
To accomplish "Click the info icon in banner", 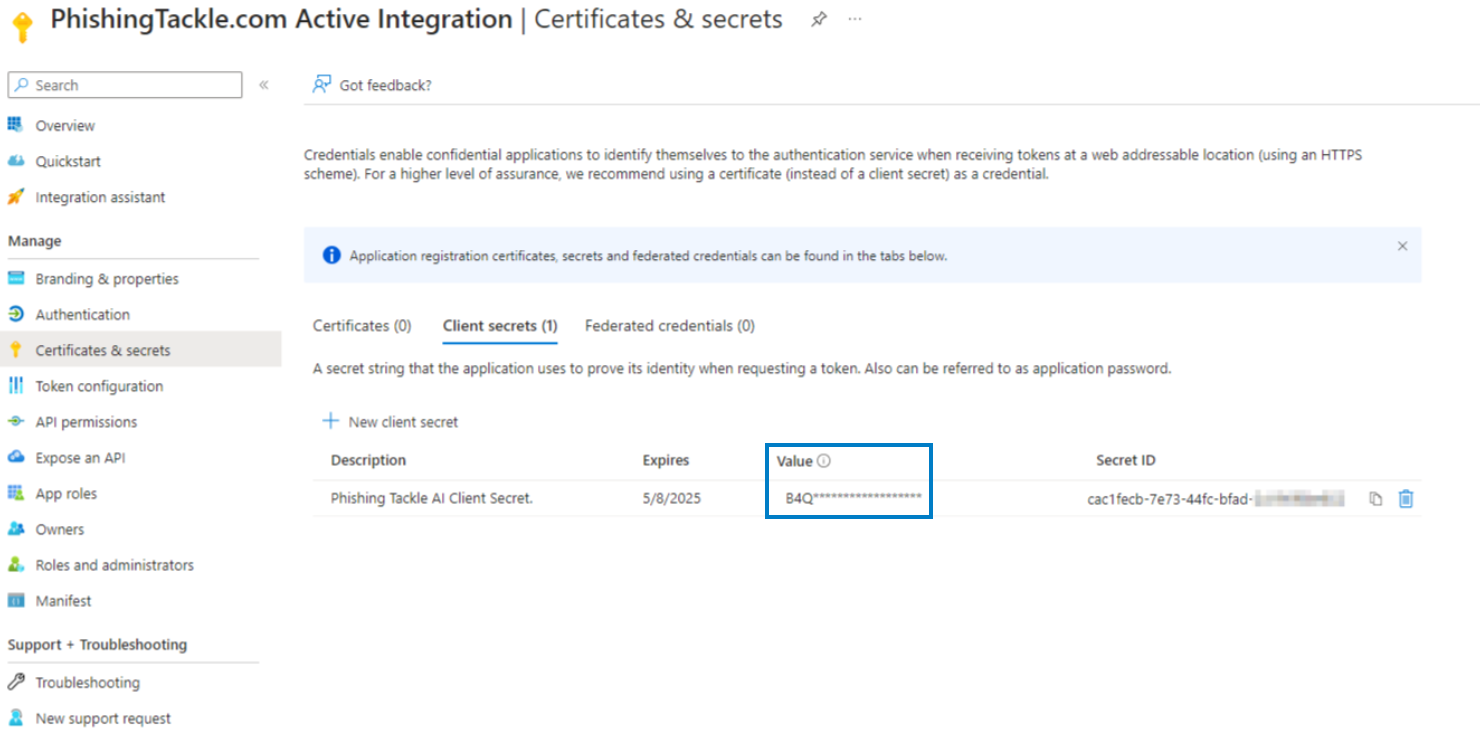I will pyautogui.click(x=332, y=255).
